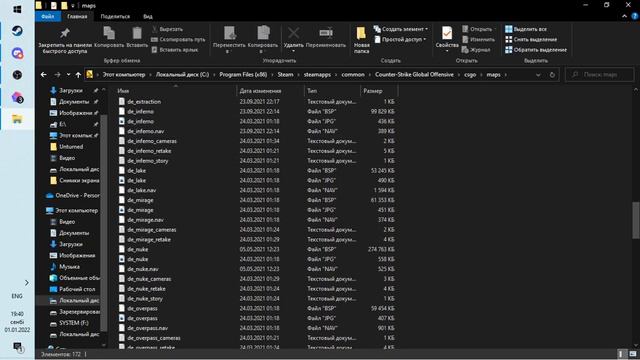Viewport: 640px width, 360px height.
Task: Click the pin to Quick Access icon
Action: click(x=64, y=33)
